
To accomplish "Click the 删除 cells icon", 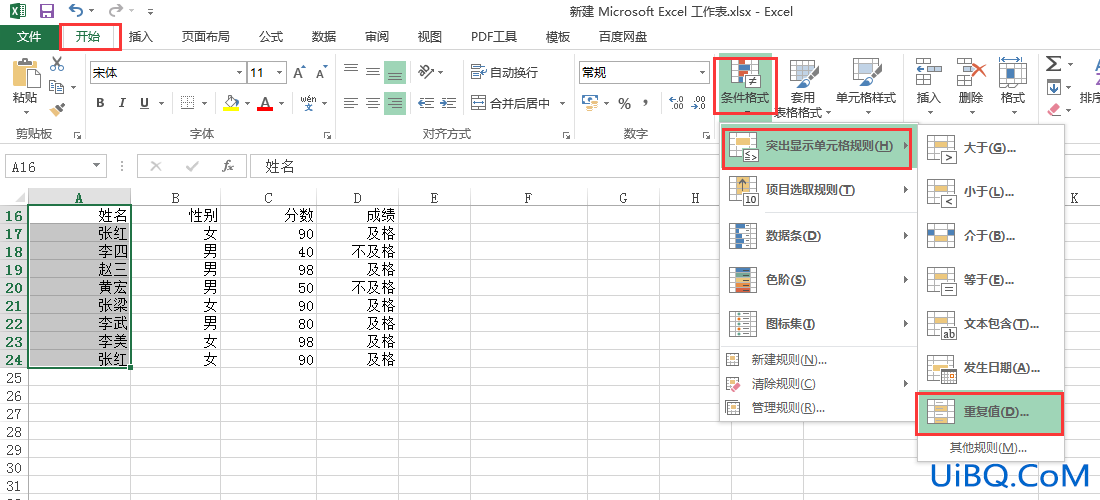I will [972, 72].
